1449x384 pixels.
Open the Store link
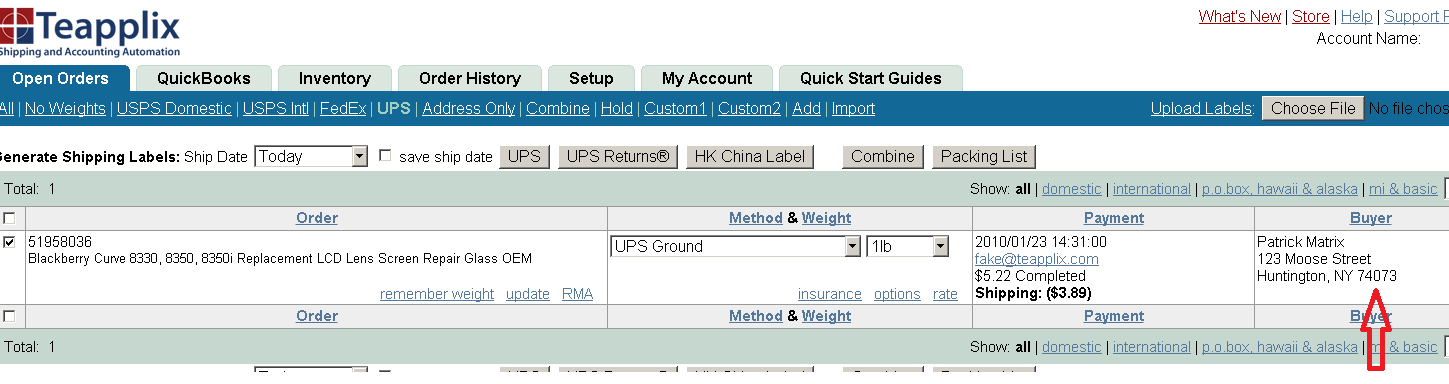pyautogui.click(x=1311, y=16)
